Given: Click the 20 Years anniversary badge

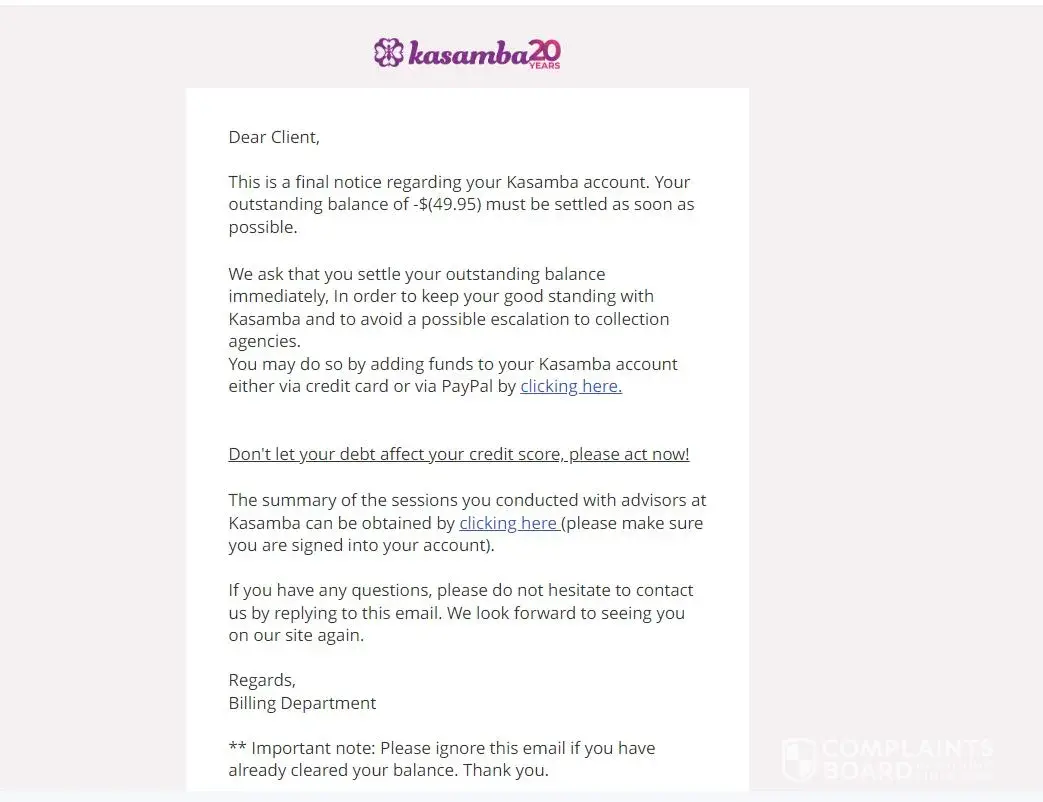Looking at the screenshot, I should tap(544, 53).
